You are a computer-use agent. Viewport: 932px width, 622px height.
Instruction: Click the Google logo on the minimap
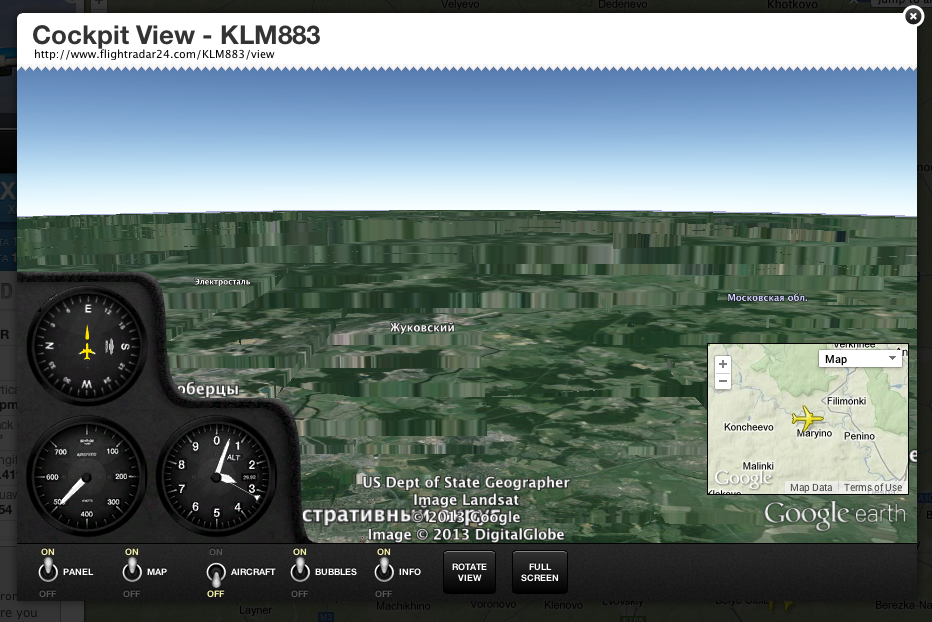(742, 479)
